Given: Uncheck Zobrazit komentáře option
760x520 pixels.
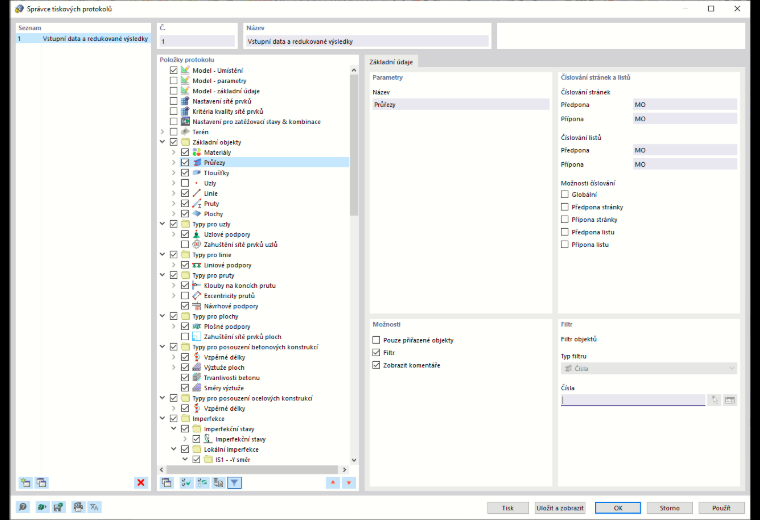Looking at the screenshot, I should (376, 365).
